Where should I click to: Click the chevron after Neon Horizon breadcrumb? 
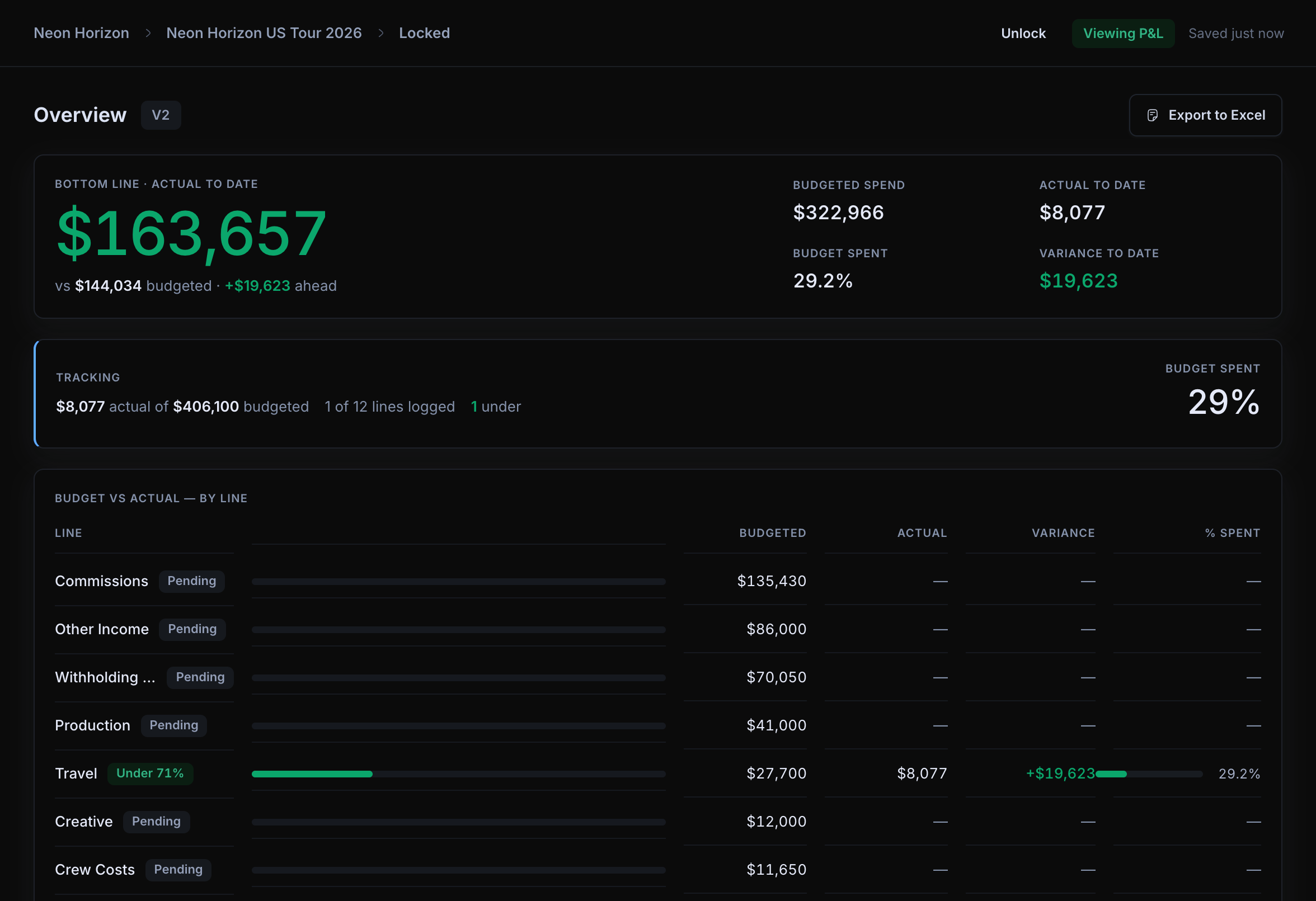click(148, 34)
